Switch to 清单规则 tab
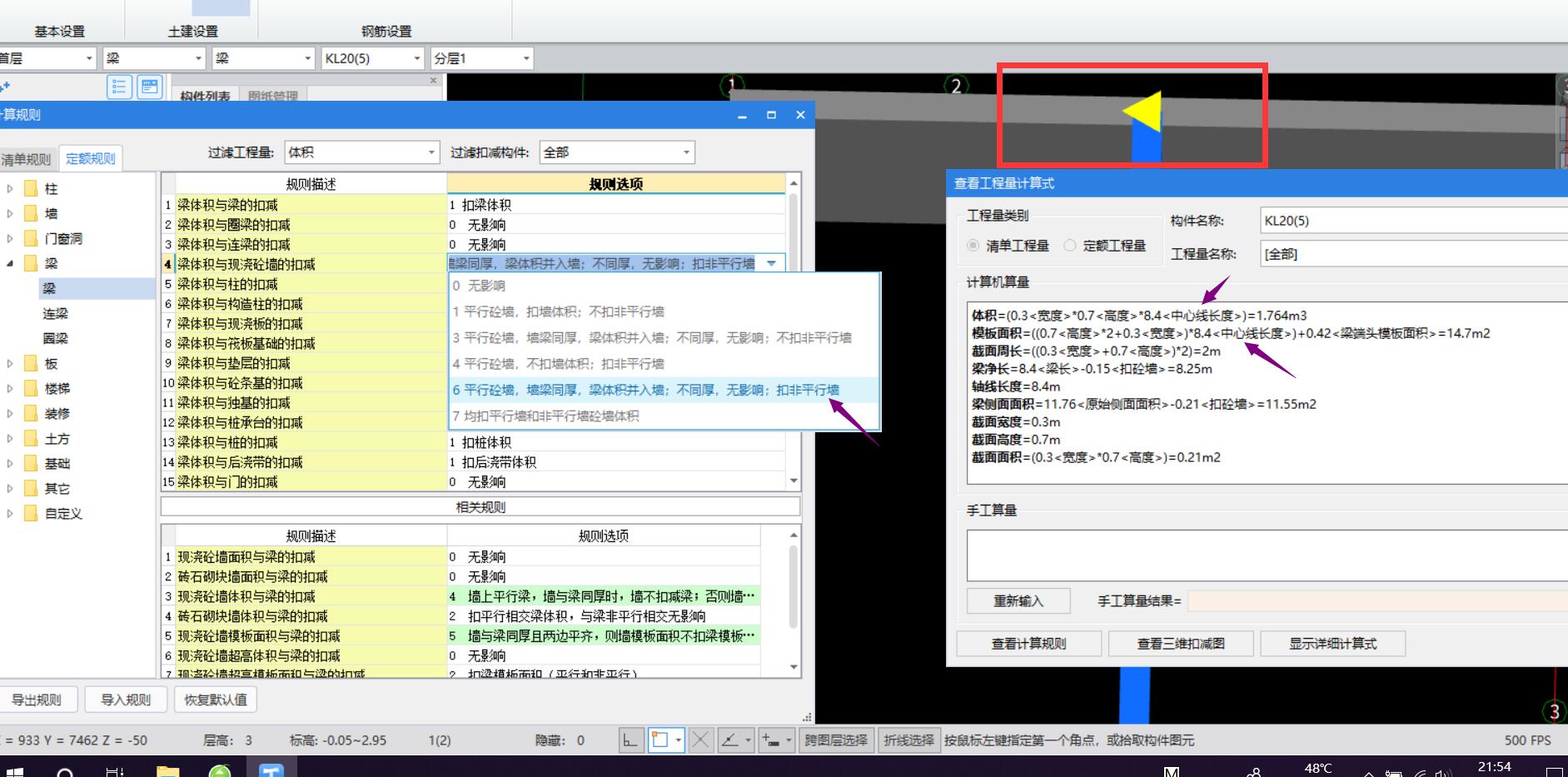1568x777 pixels. coord(27,159)
